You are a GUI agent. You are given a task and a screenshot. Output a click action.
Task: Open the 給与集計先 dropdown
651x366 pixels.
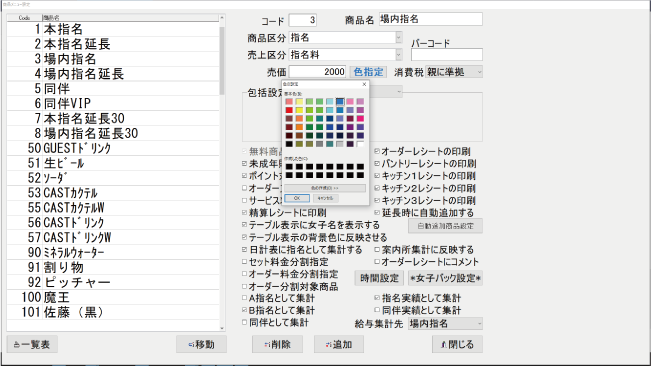coord(479,323)
